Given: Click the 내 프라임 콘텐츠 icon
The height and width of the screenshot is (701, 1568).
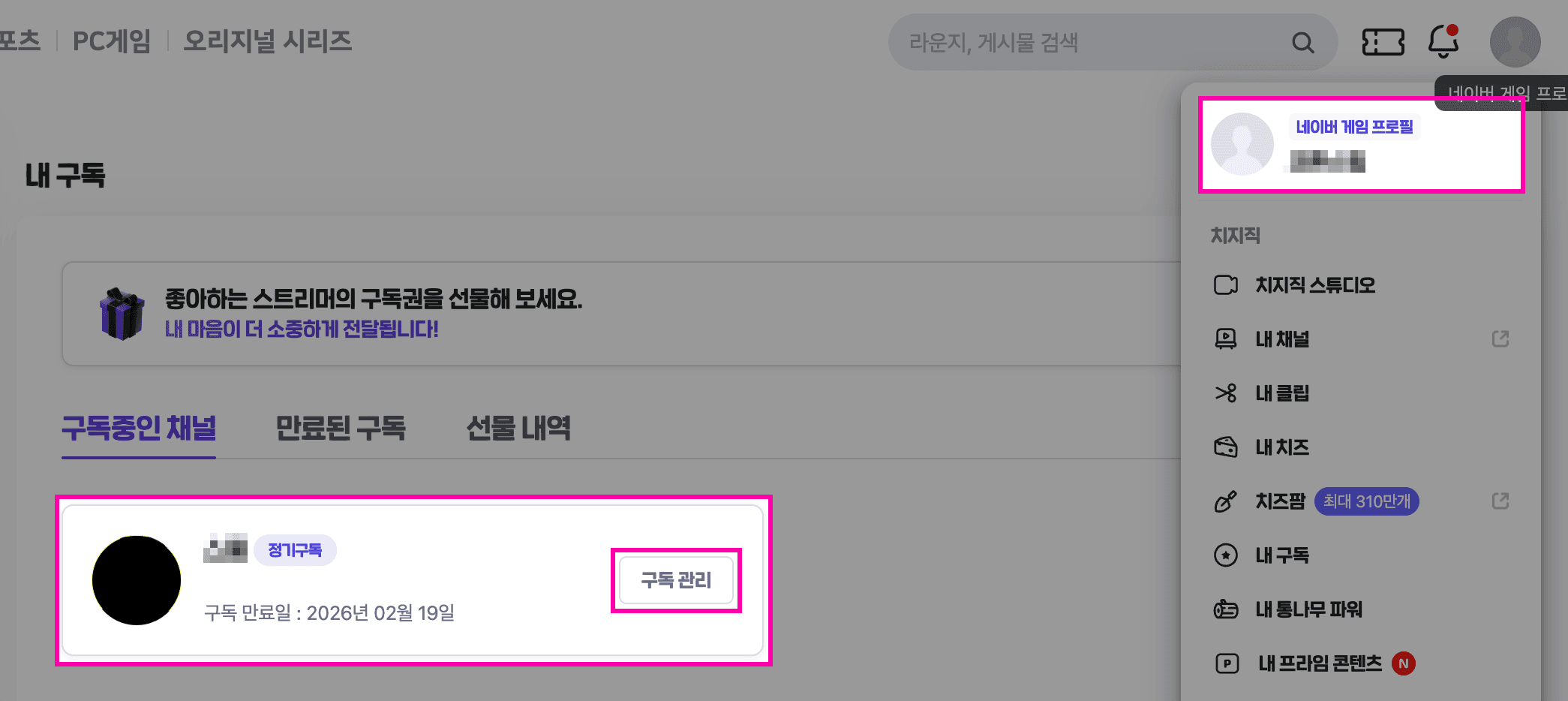Looking at the screenshot, I should pyautogui.click(x=1227, y=663).
